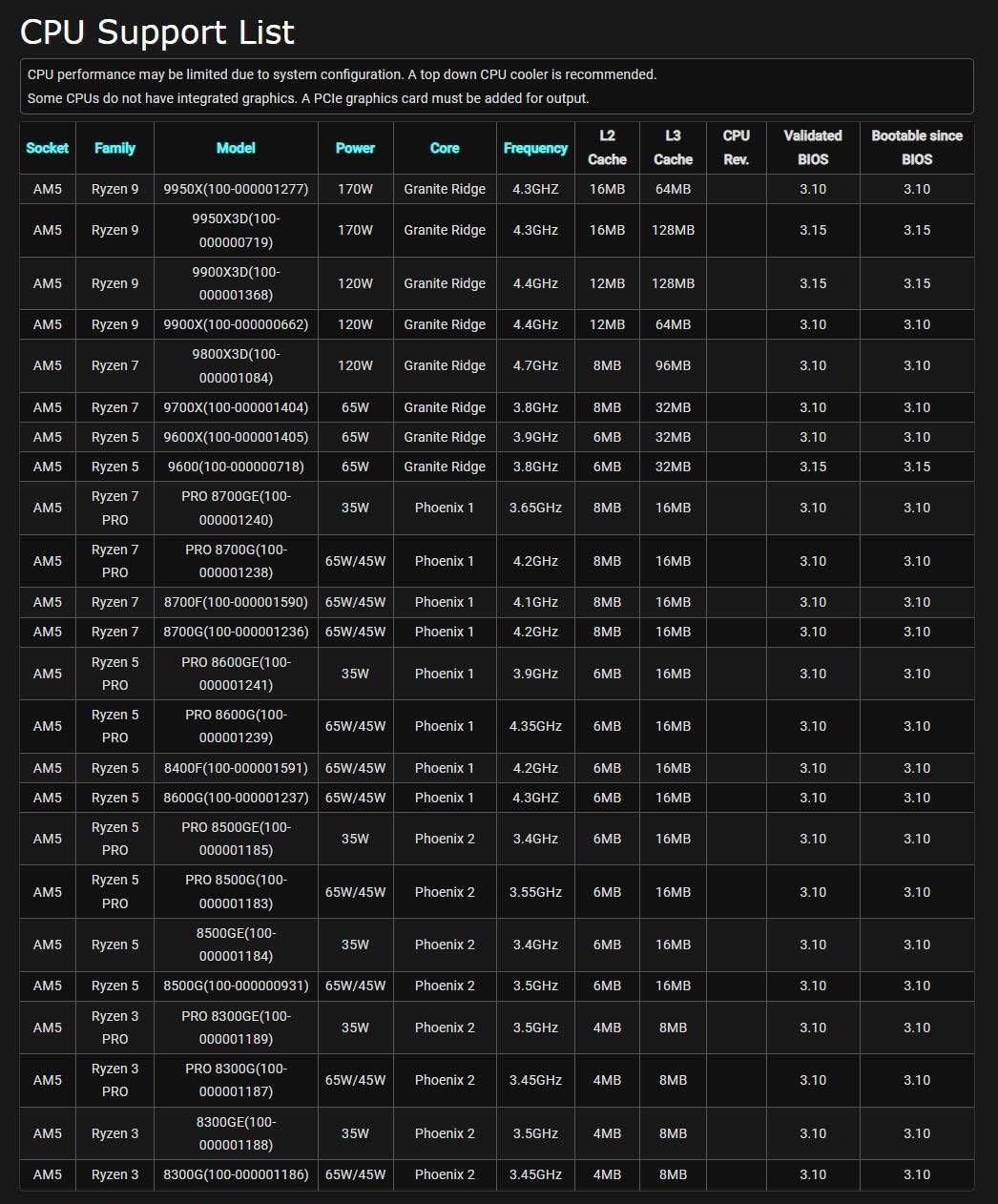Viewport: 998px width, 1204px height.
Task: Click the CPU Support List heading
Action: (157, 31)
